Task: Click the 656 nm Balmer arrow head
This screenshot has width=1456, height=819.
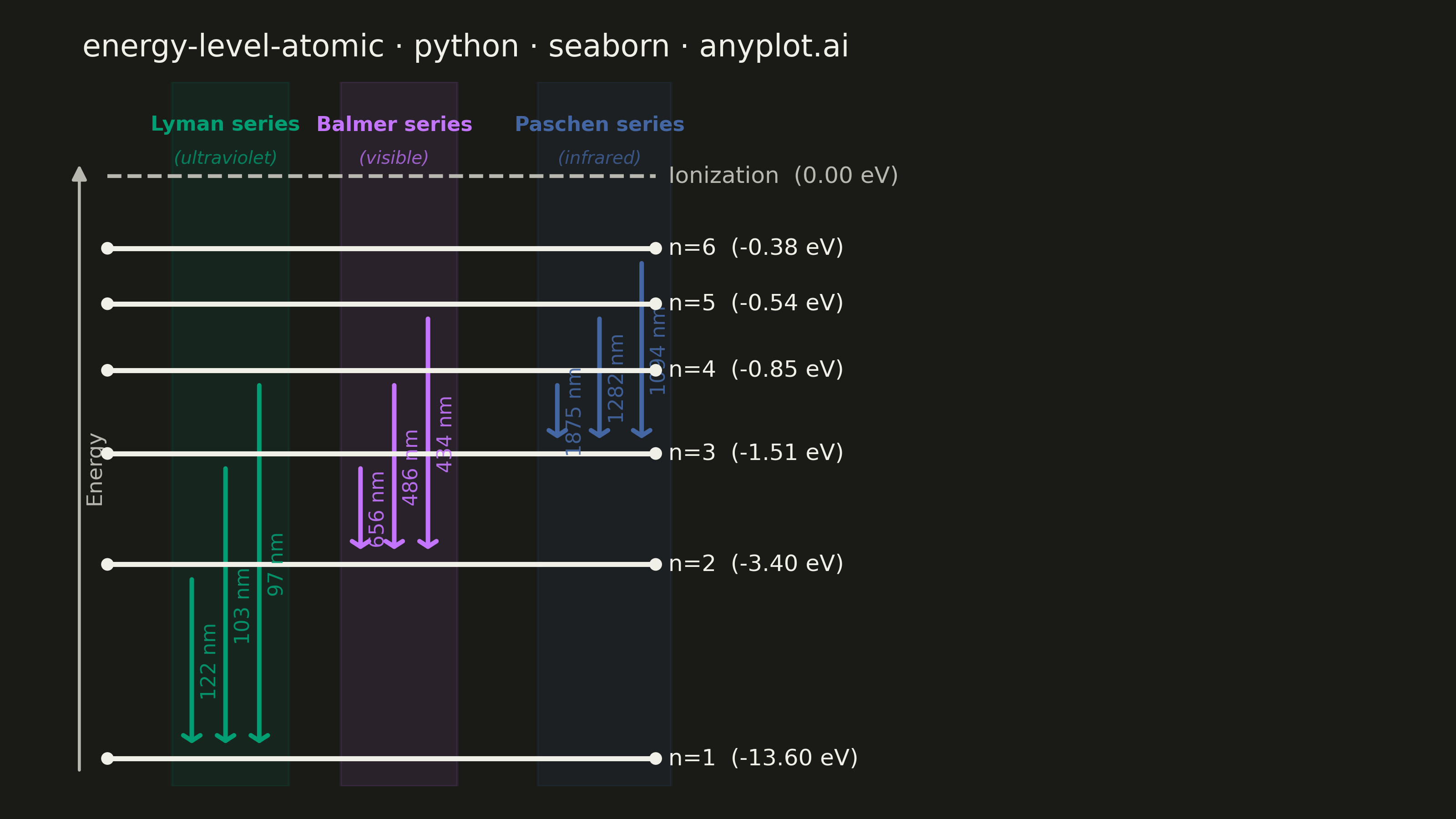Action: point(360,543)
